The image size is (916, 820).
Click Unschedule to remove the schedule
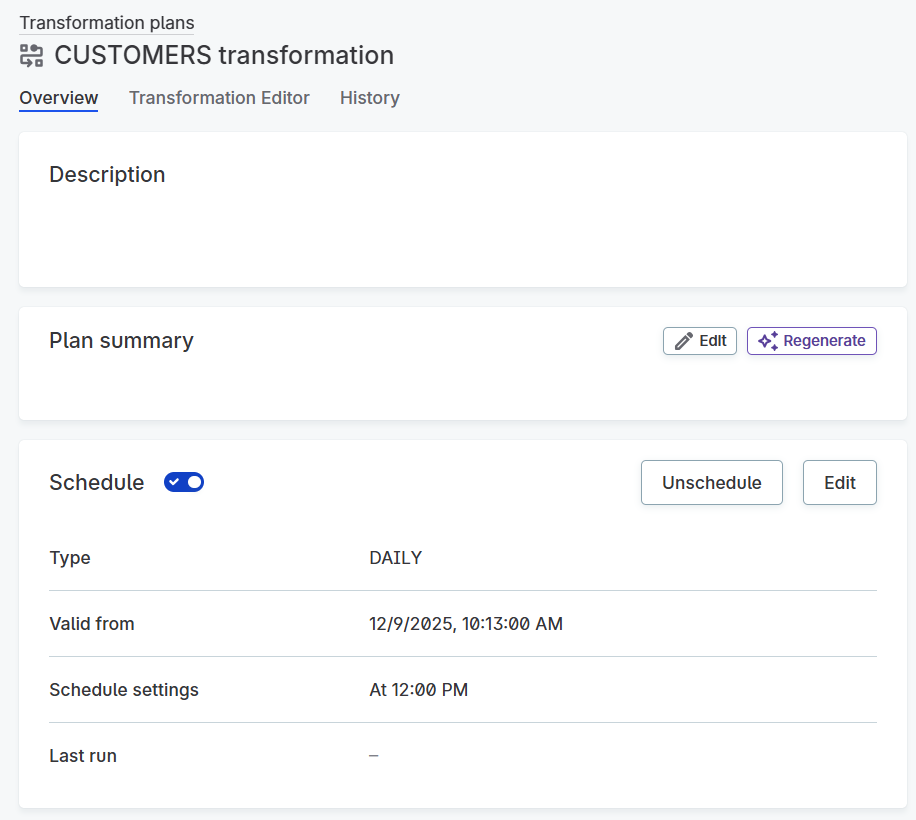pyautogui.click(x=711, y=482)
